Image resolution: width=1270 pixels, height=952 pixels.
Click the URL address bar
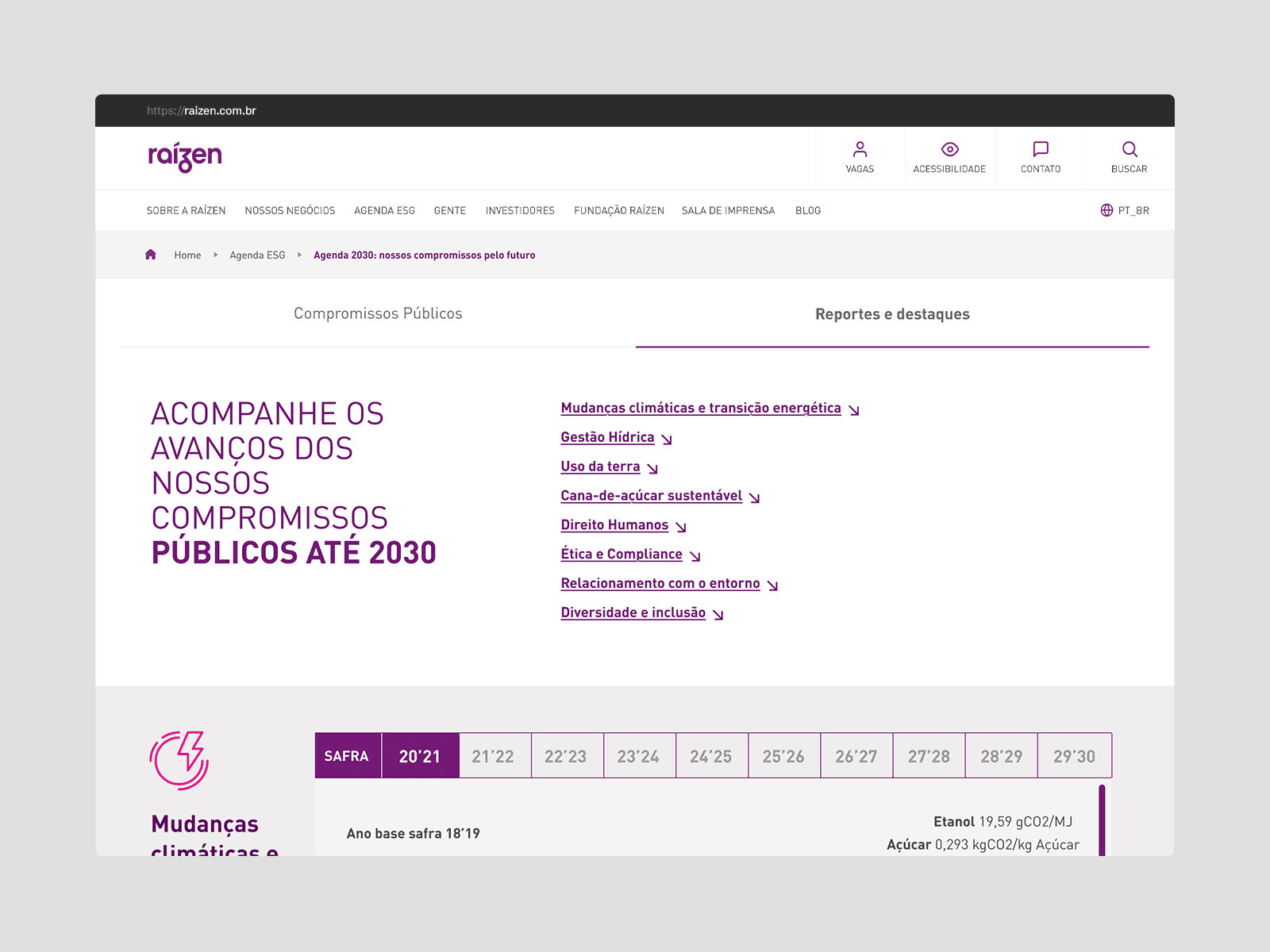(202, 111)
